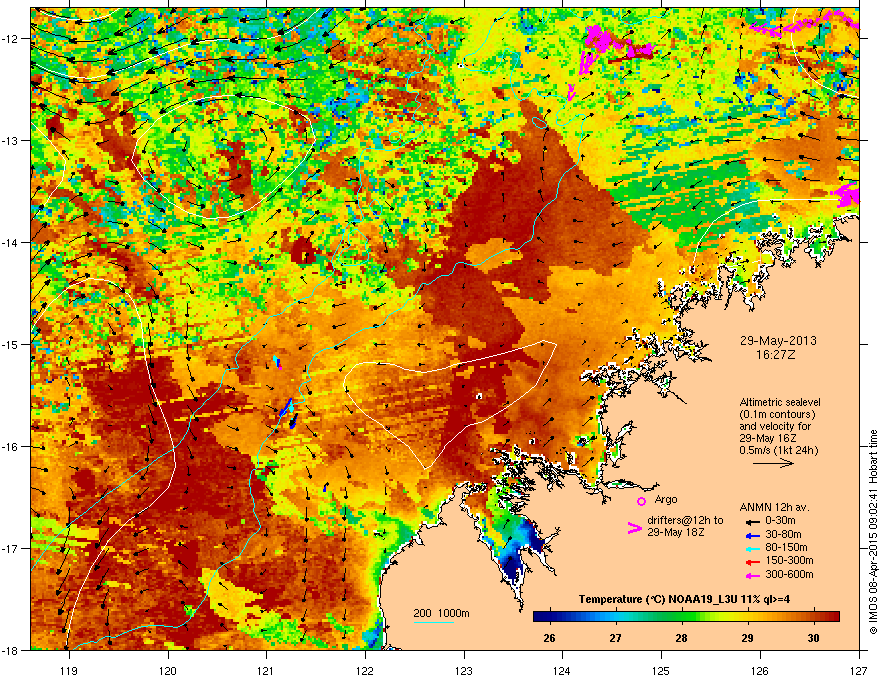Click the magenta 300-600m arrow legend symbol

tap(752, 575)
